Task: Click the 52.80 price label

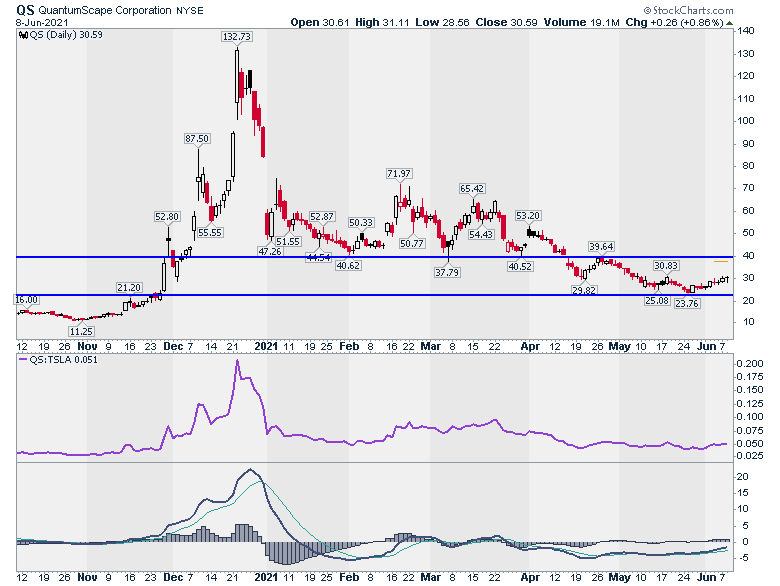Action: point(167,217)
